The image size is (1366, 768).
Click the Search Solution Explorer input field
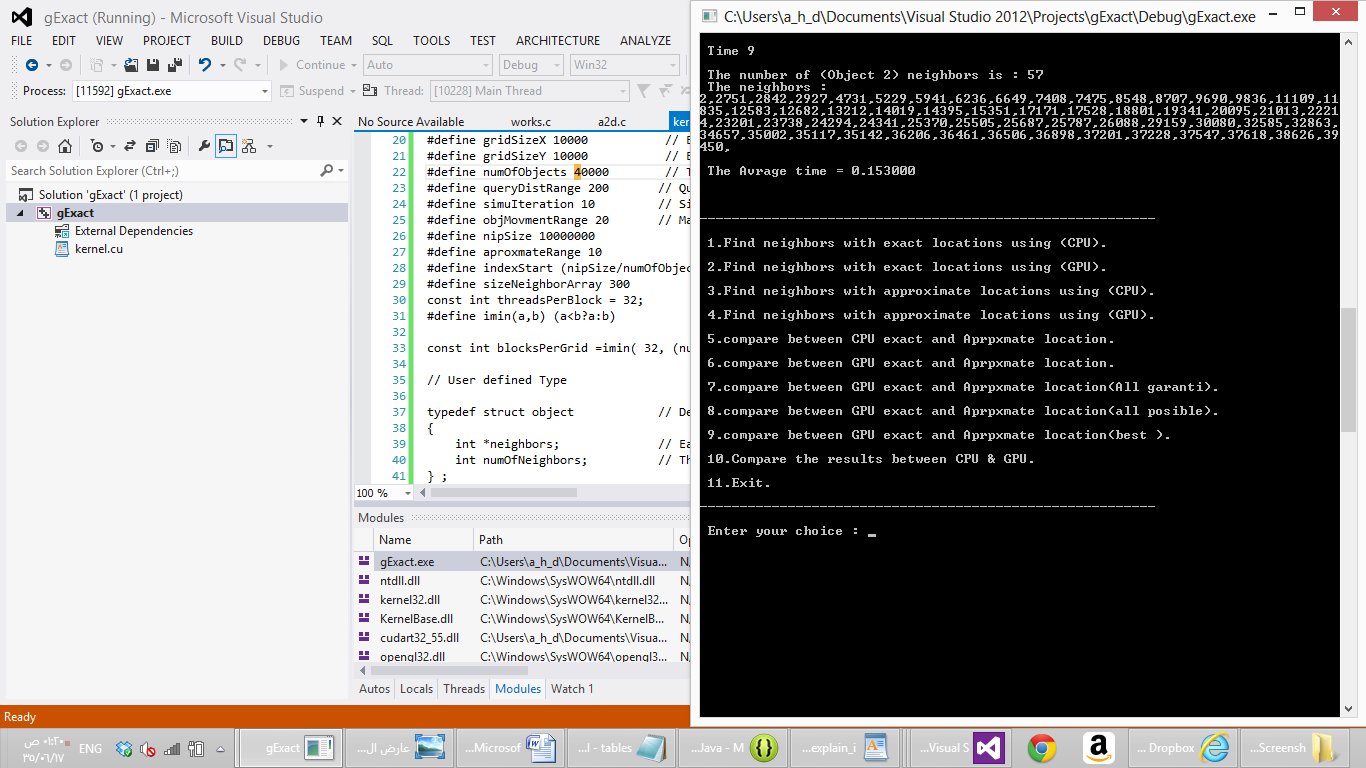pyautogui.click(x=163, y=171)
